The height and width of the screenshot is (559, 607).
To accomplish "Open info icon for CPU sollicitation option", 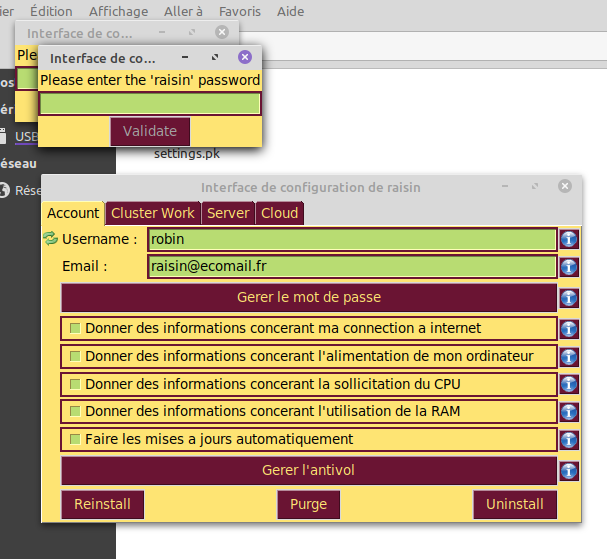I will point(569,384).
